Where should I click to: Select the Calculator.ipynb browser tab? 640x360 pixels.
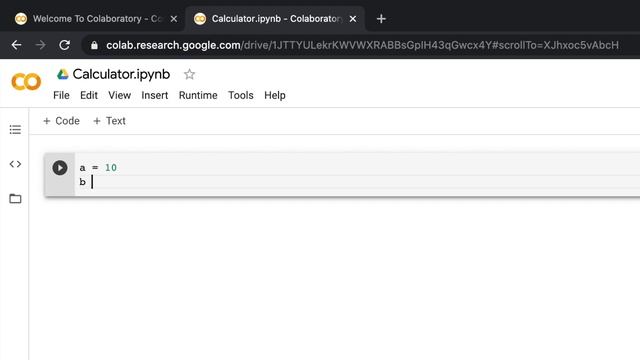click(276, 19)
